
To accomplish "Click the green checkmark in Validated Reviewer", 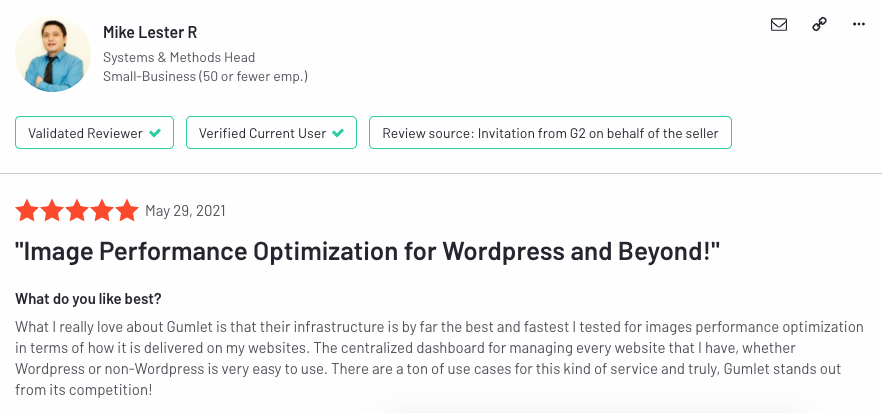I will click(x=155, y=133).
